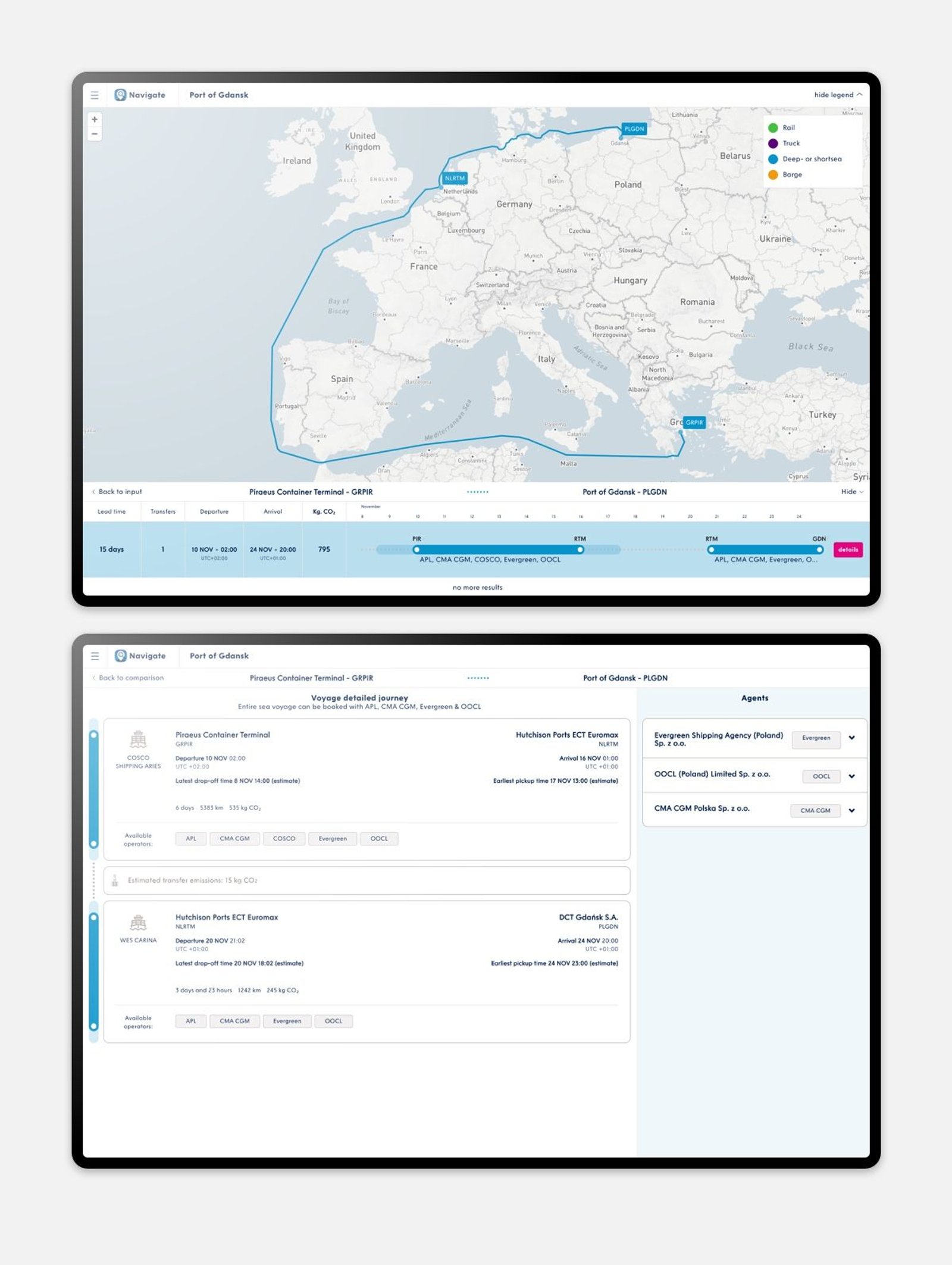Click blue Deep- or shortsea legend dot
Viewport: 952px width, 1265px height.
(x=773, y=159)
